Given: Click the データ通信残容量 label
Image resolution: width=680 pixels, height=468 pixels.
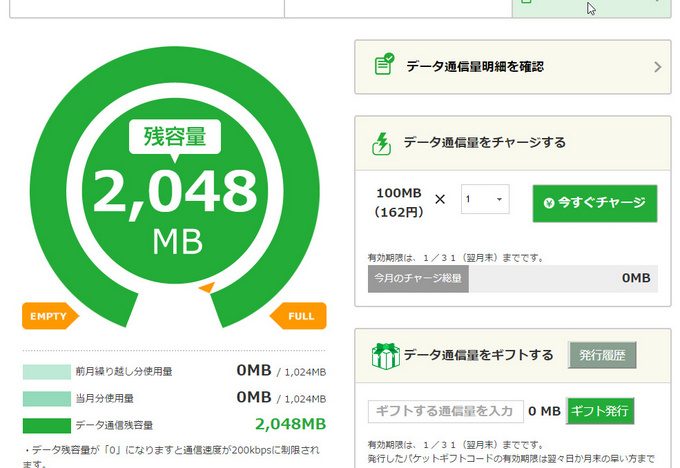Looking at the screenshot, I should [x=114, y=425].
